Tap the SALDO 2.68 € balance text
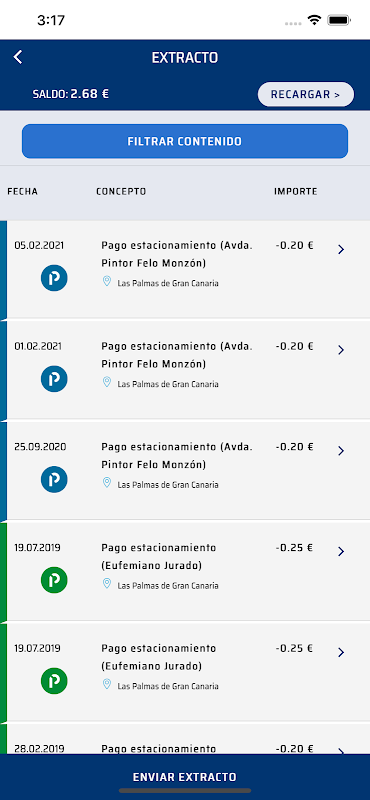 click(70, 94)
